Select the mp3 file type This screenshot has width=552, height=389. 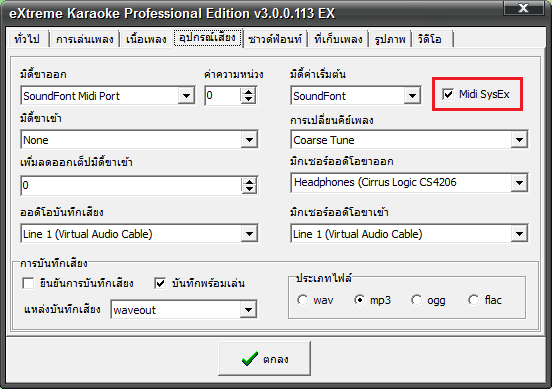click(x=359, y=300)
